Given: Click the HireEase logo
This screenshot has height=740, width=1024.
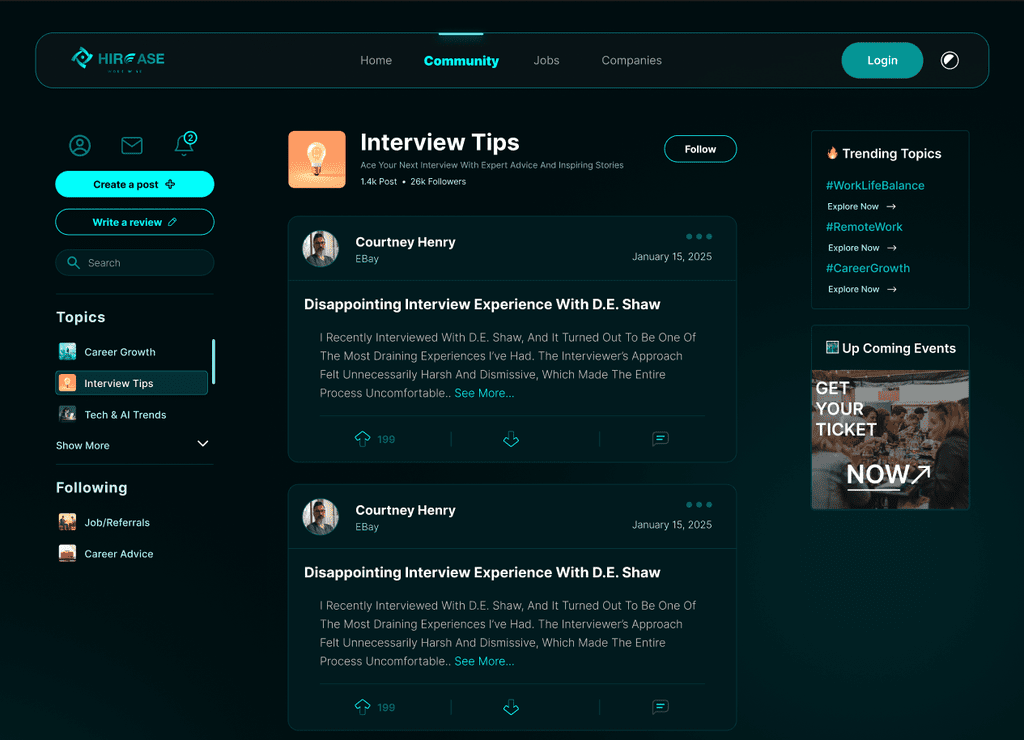Looking at the screenshot, I should coord(118,59).
